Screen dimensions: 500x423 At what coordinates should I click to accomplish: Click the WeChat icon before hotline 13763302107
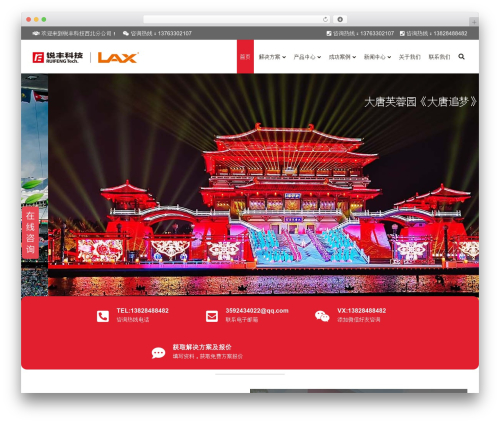click(126, 33)
